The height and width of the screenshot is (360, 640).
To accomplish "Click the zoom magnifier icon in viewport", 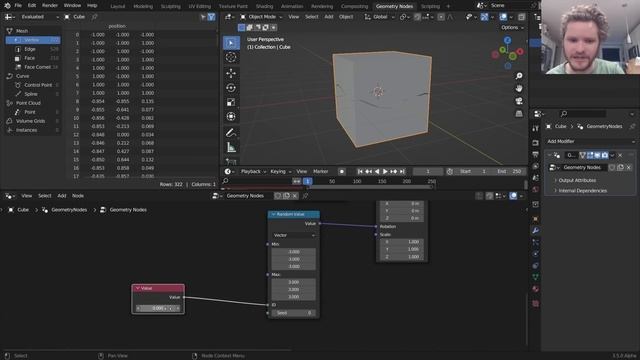I will coord(519,76).
